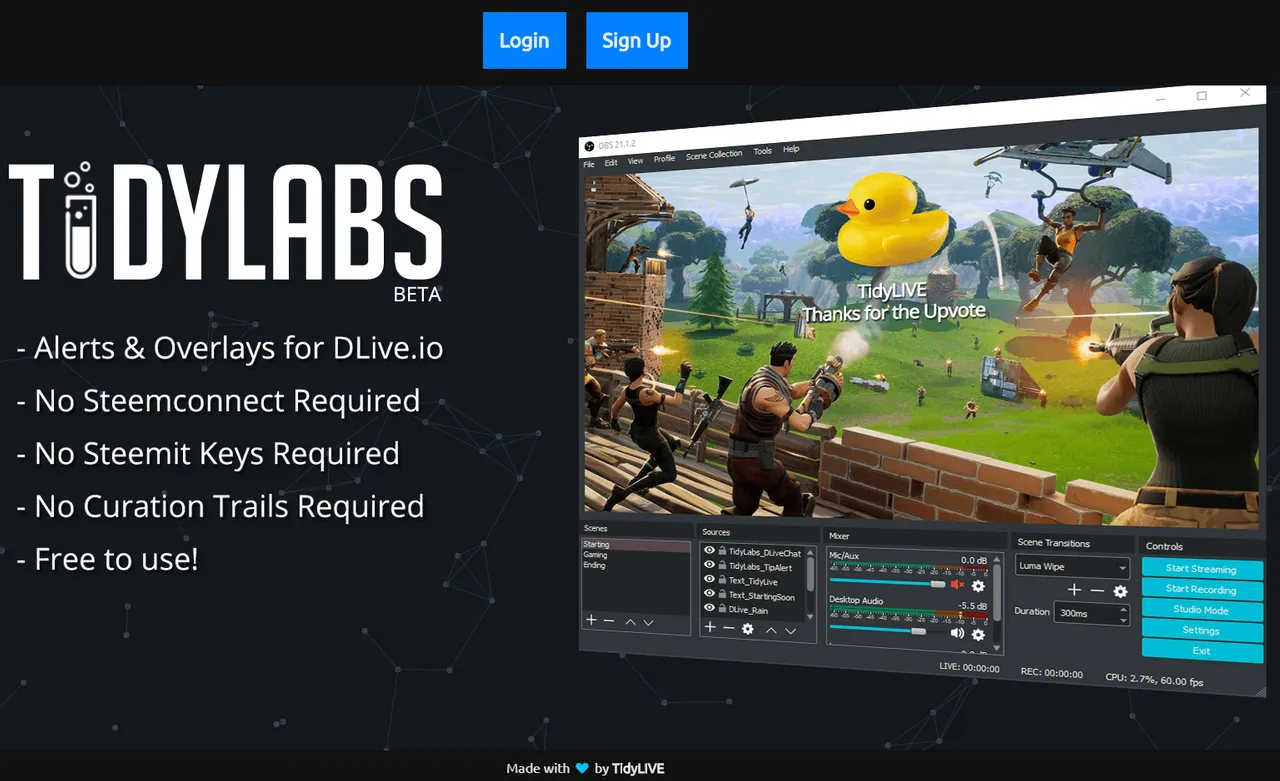Click Start Recording in Controls
Screen dimensions: 1280x781
(x=1201, y=589)
